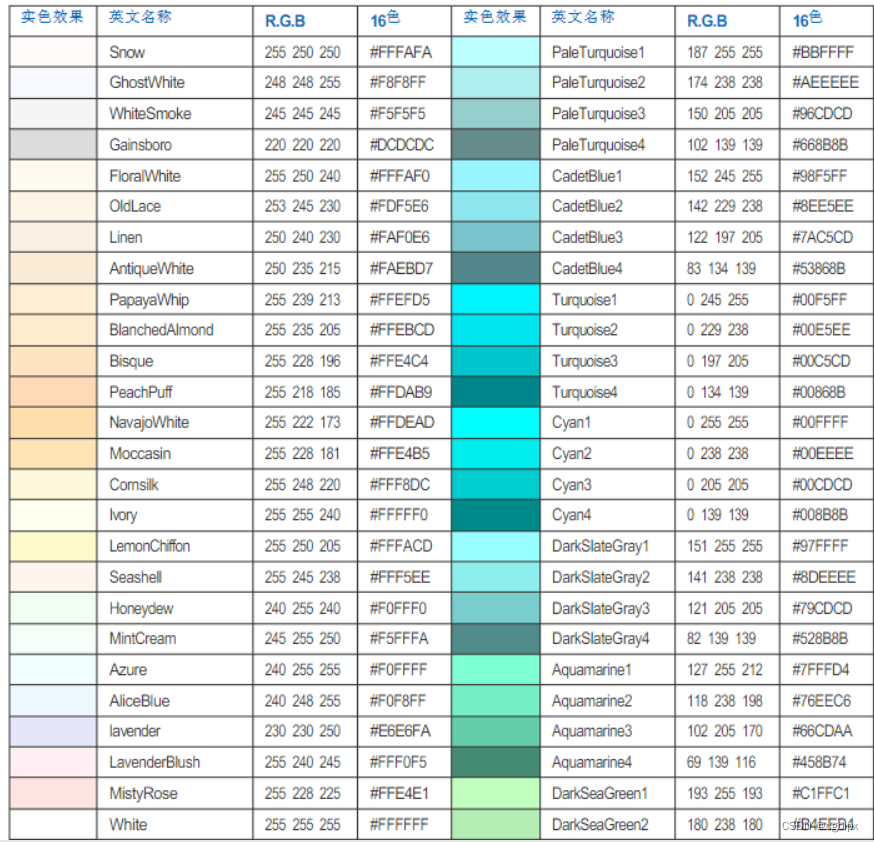
Task: Click the hex code #7AC5CD
Action: point(823,237)
